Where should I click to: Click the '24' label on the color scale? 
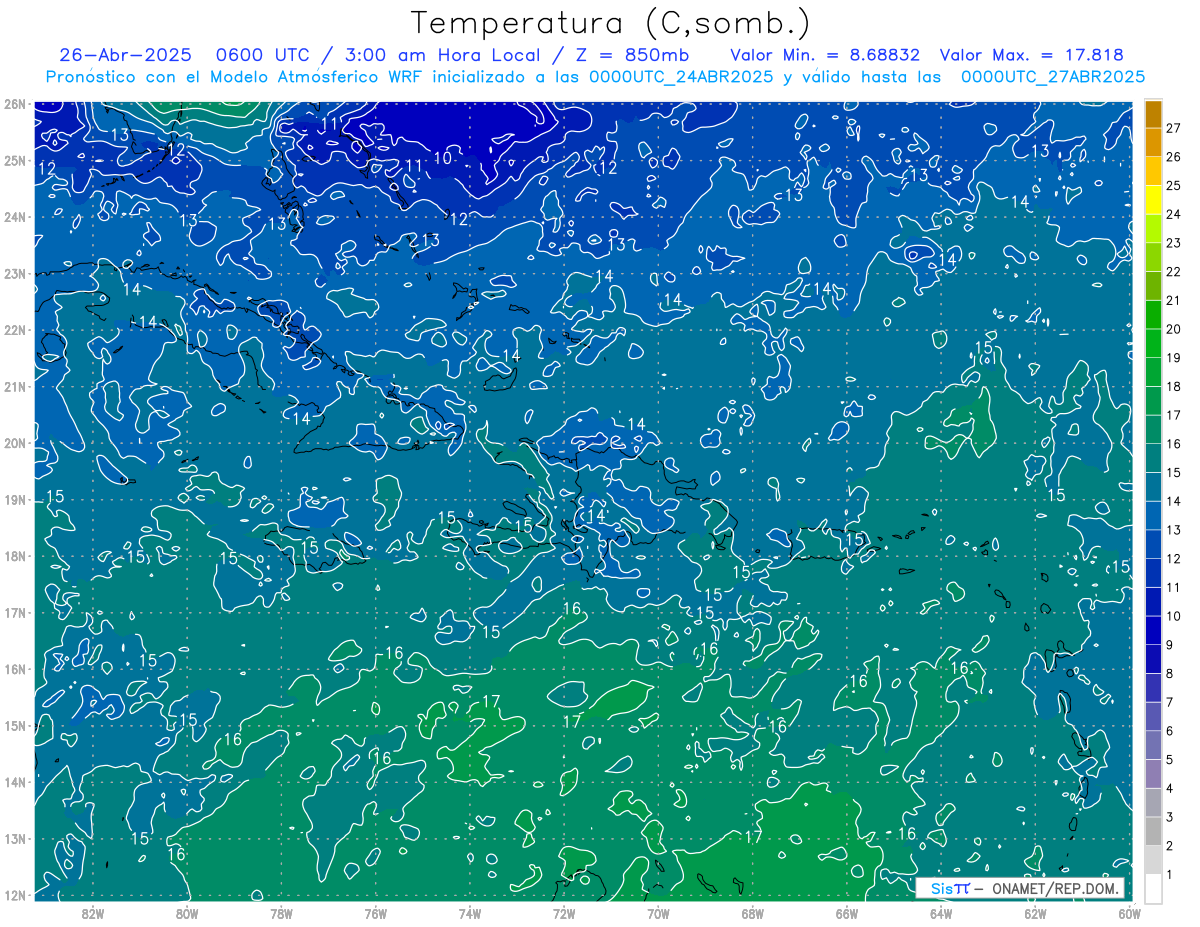pos(1174,214)
